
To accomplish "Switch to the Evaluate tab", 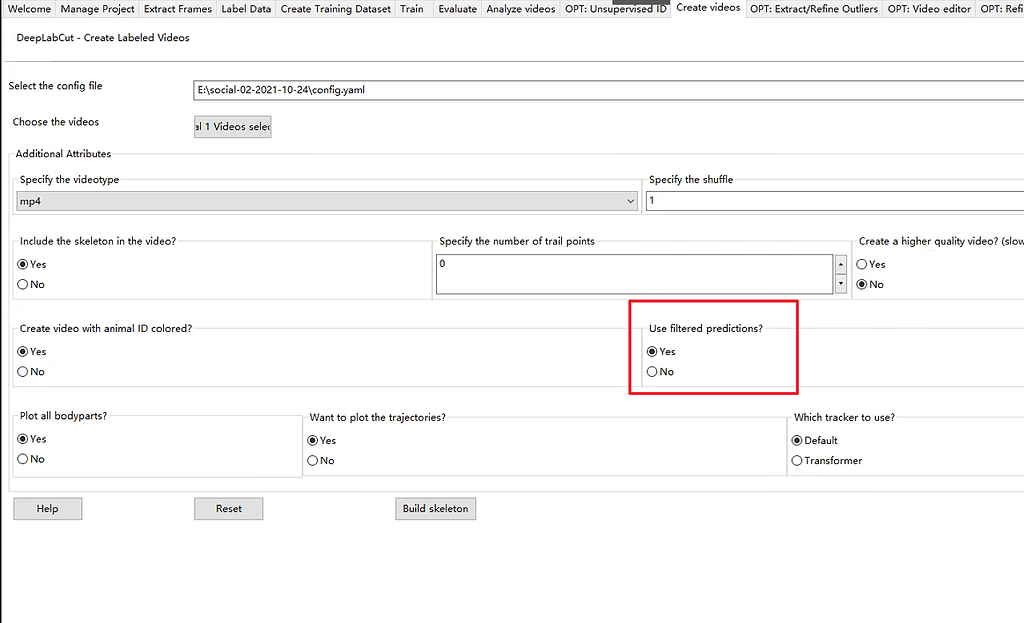I will point(457,9).
